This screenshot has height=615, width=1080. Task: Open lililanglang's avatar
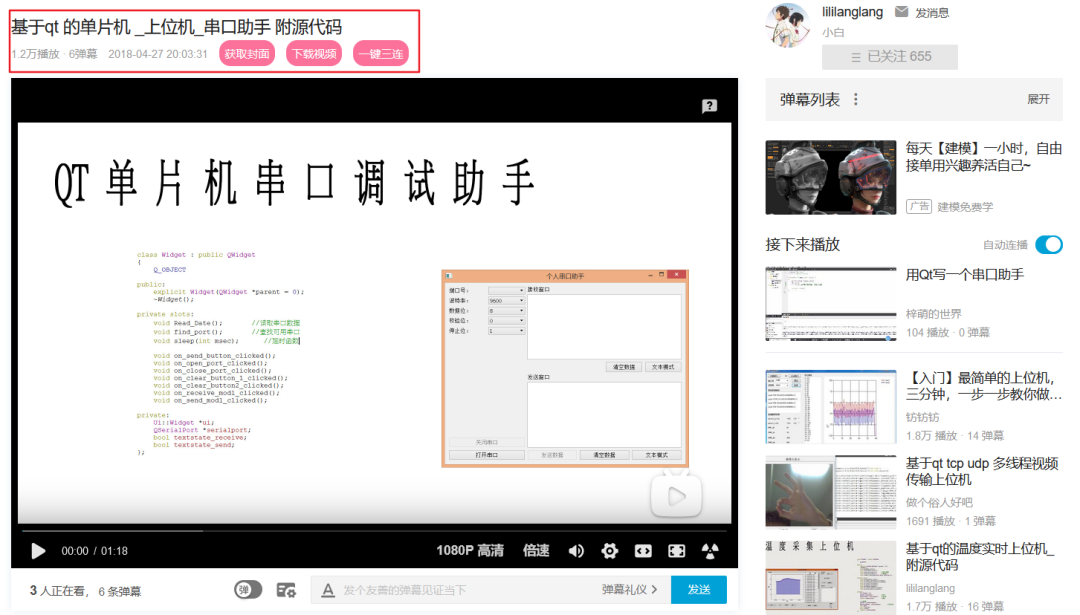[x=787, y=25]
